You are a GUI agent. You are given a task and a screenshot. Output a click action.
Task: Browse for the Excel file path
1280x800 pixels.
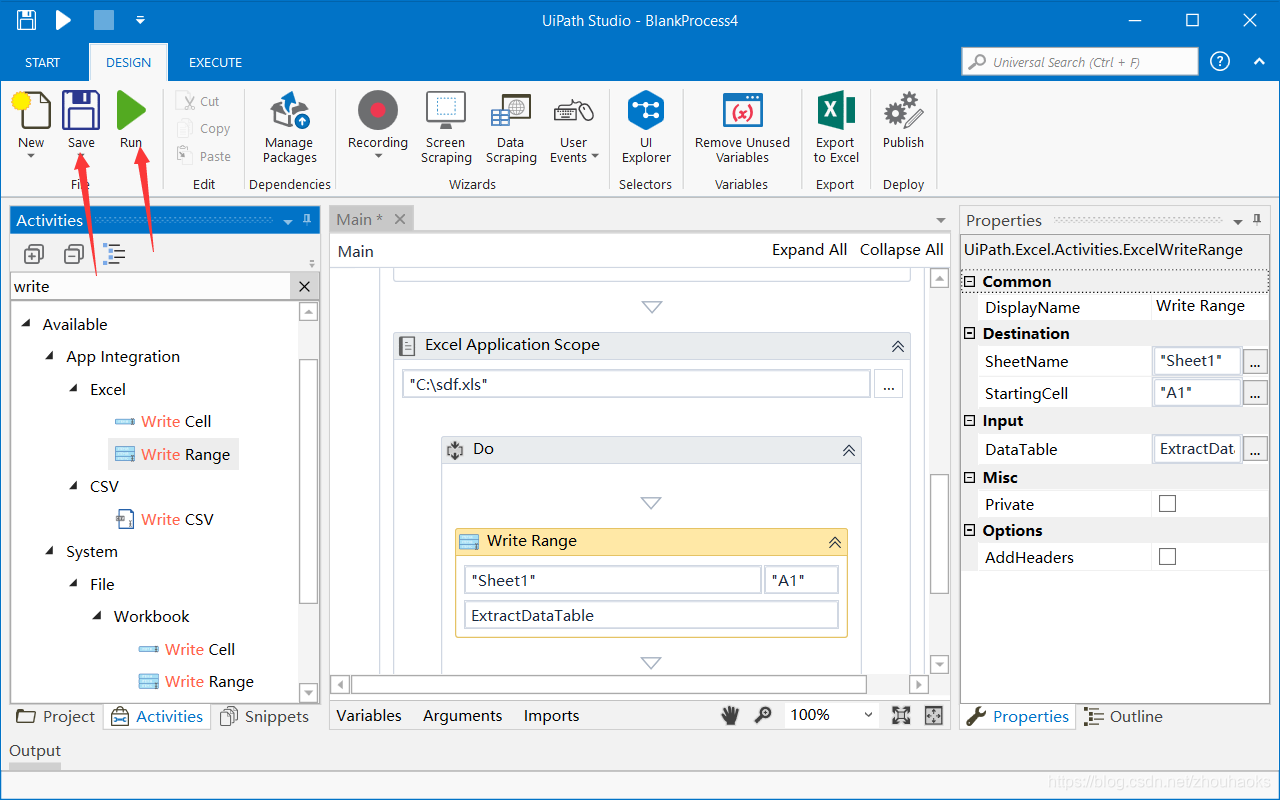[888, 384]
